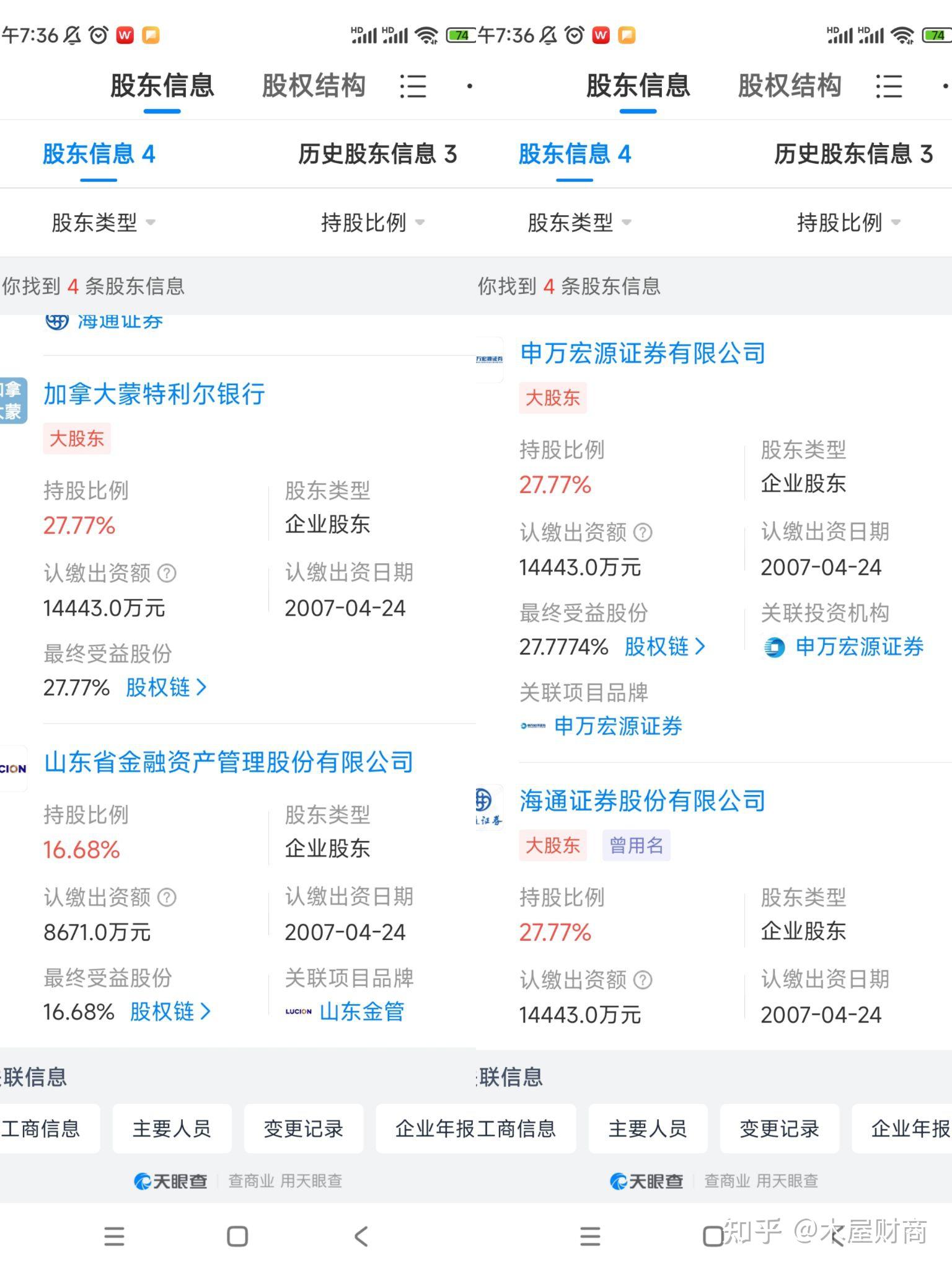952x1270 pixels.
Task: Tap 大股东 tag under 加拿大蒙特利尔银行
Action: coord(77,438)
